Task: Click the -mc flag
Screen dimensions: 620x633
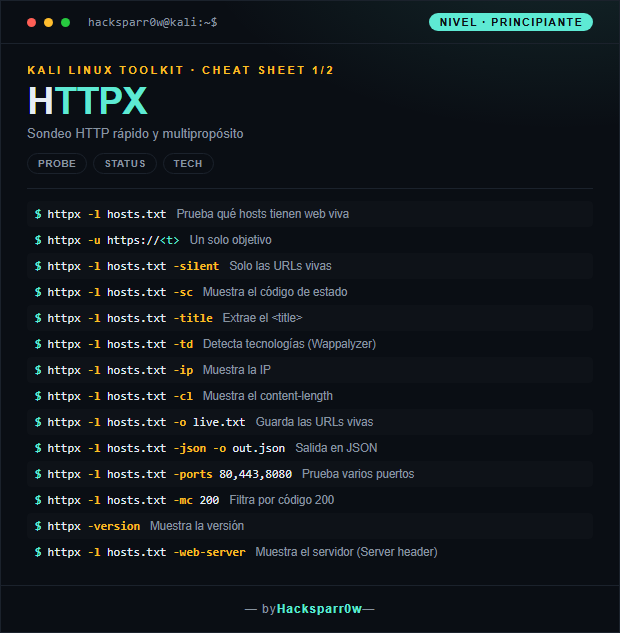Action: [x=183, y=501]
